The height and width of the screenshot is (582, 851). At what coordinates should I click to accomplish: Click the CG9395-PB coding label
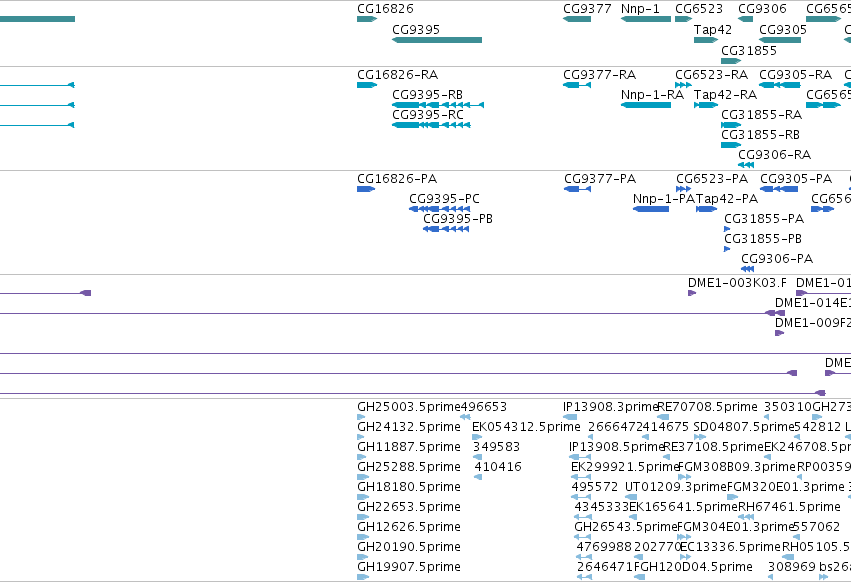point(458,219)
